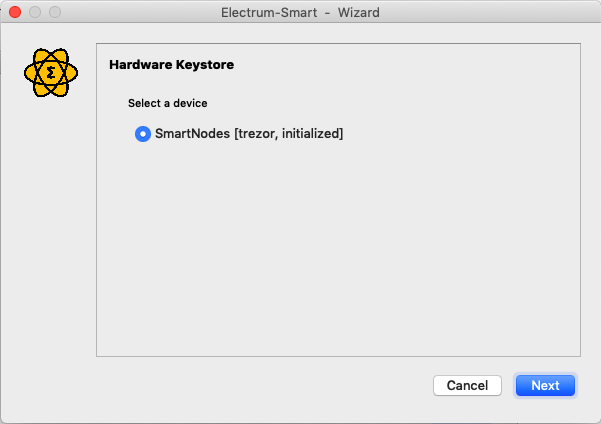Click the SmartNodes [trezor, initialized] label
The image size is (601, 424).
pyautogui.click(x=249, y=134)
